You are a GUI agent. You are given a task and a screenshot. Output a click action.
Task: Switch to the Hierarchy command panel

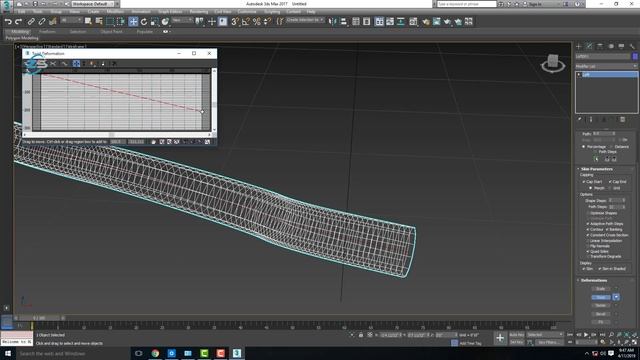coord(600,46)
